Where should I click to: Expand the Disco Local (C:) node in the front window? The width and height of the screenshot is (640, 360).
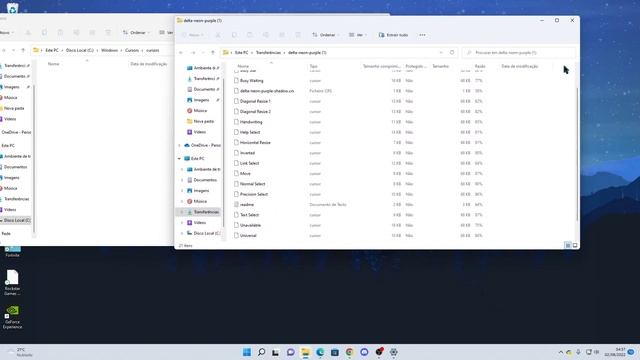pyautogui.click(x=182, y=233)
